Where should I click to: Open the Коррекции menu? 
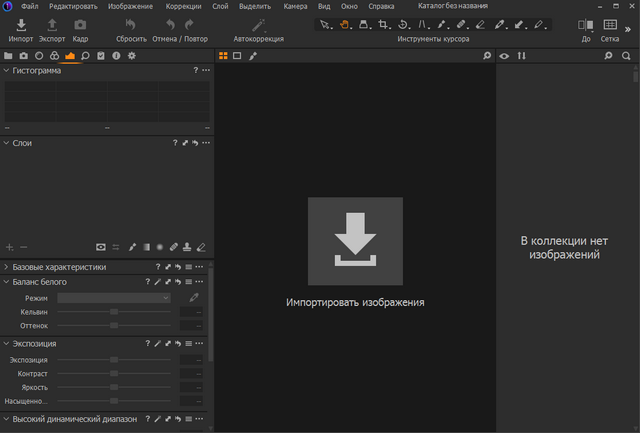pos(183,6)
